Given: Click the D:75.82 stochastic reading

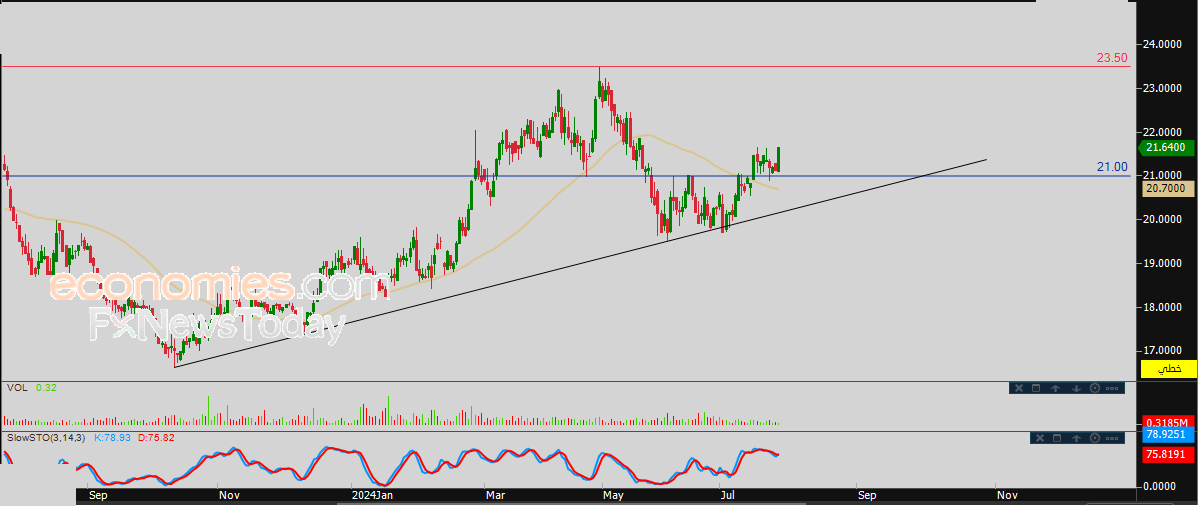Looking at the screenshot, I should pyautogui.click(x=155, y=438).
